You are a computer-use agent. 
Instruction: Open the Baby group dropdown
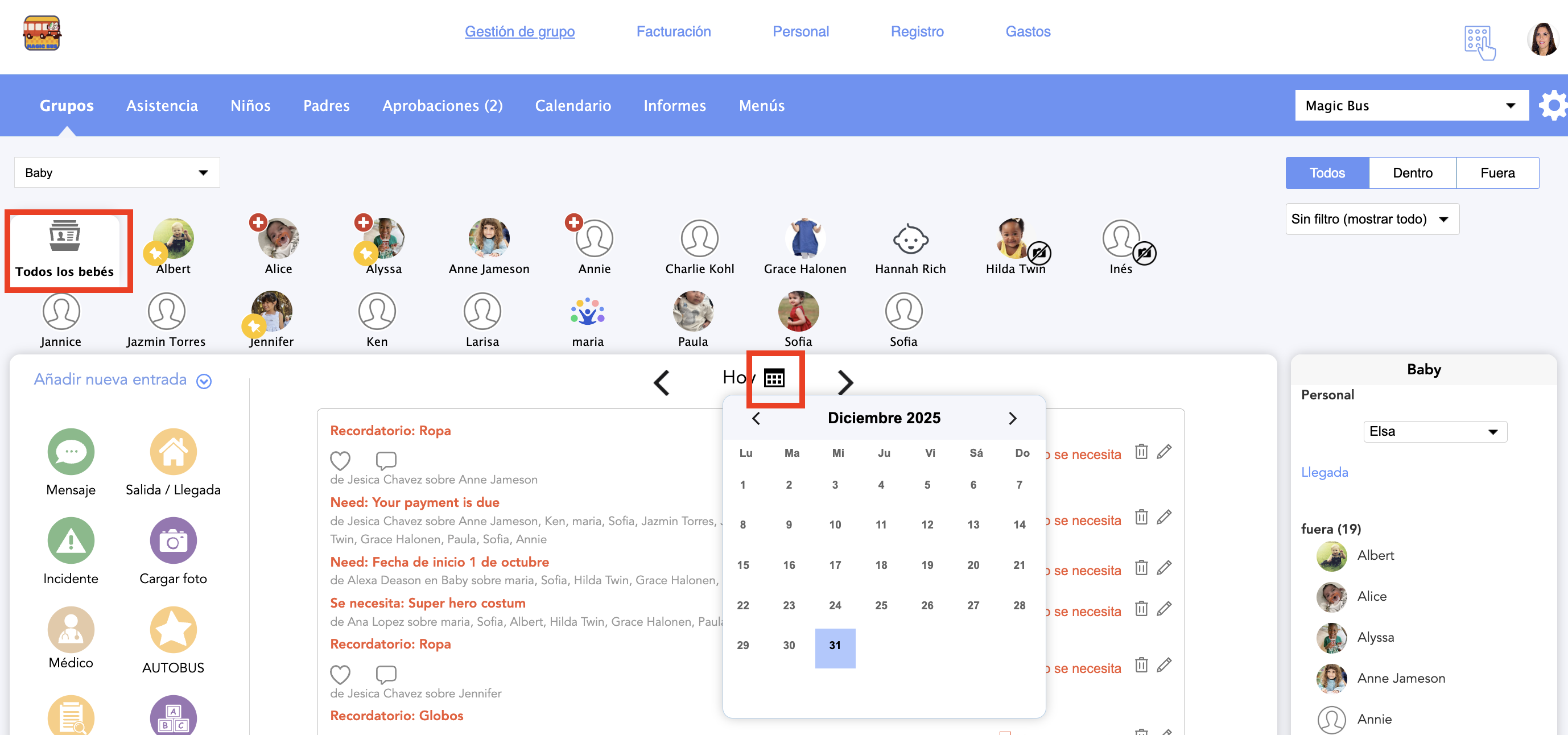click(117, 173)
